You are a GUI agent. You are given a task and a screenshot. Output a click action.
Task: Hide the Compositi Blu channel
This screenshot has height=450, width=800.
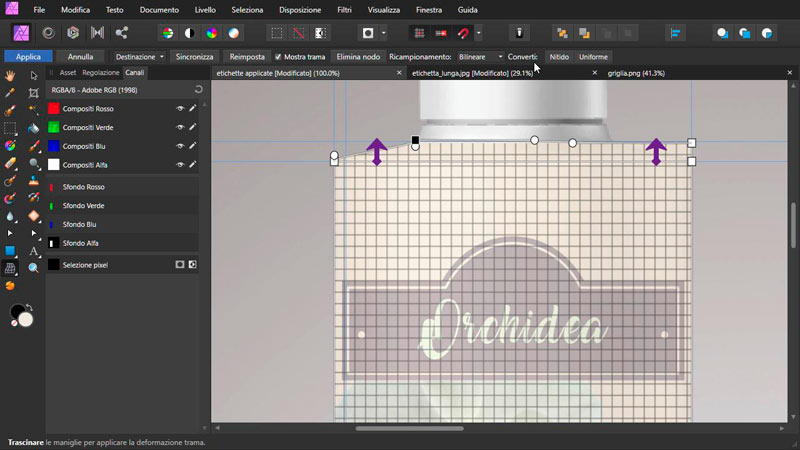pyautogui.click(x=180, y=146)
